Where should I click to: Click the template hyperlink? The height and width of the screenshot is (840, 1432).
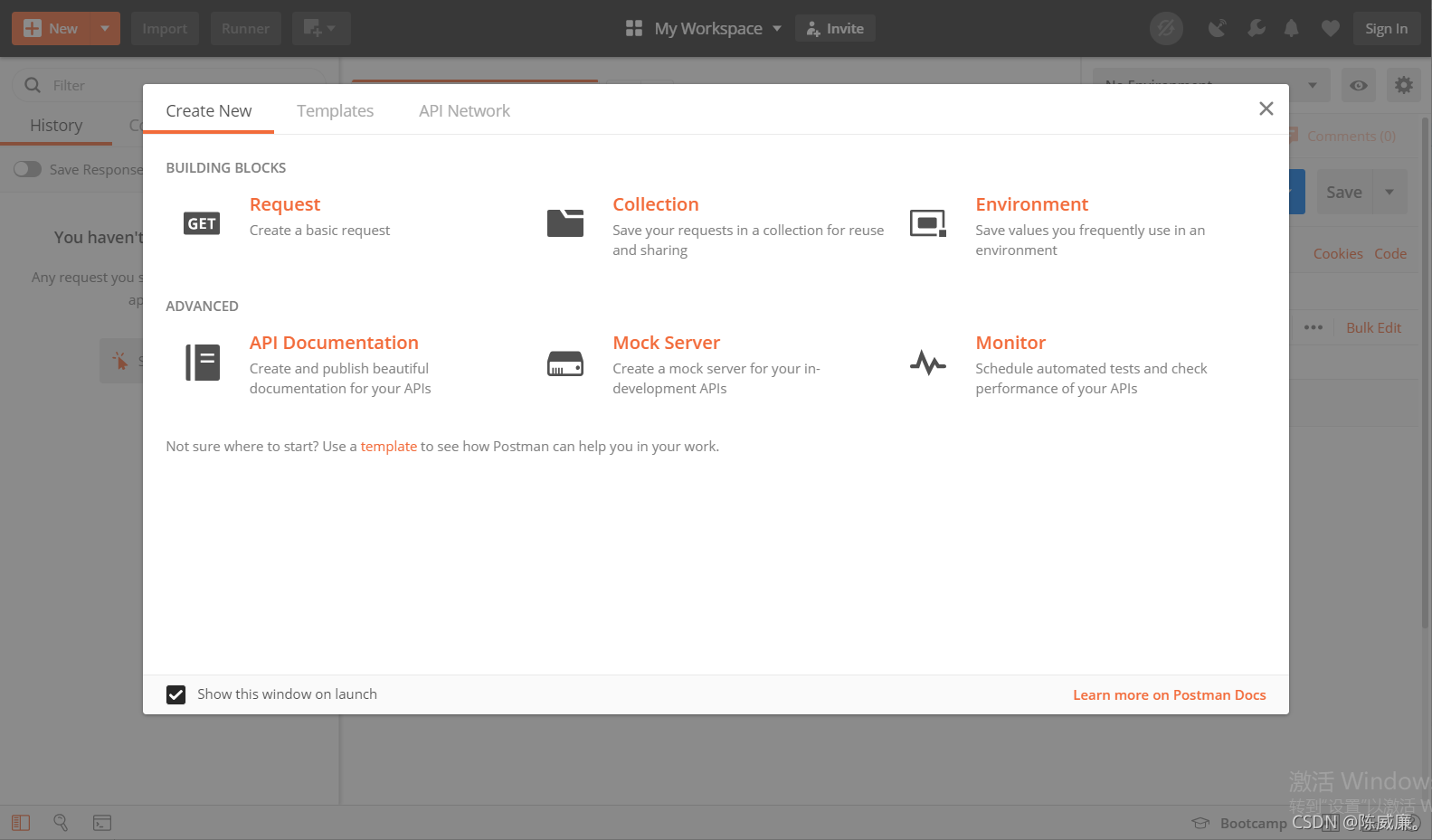point(389,447)
